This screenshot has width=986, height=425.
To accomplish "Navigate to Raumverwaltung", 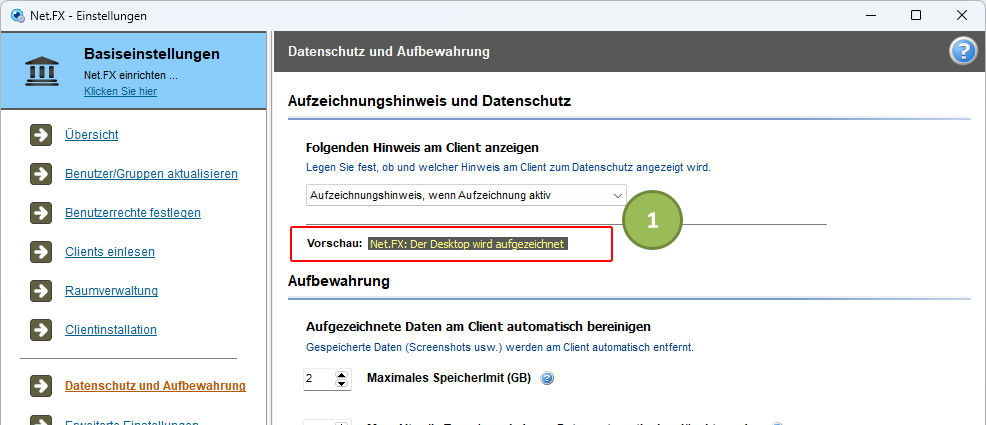I will pos(111,290).
